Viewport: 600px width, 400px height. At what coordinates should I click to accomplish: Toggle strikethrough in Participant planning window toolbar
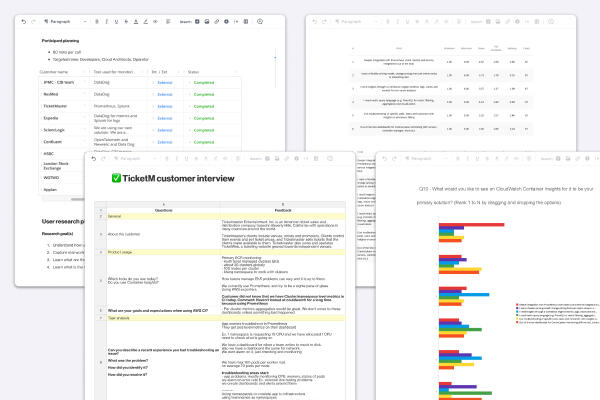tap(126, 22)
